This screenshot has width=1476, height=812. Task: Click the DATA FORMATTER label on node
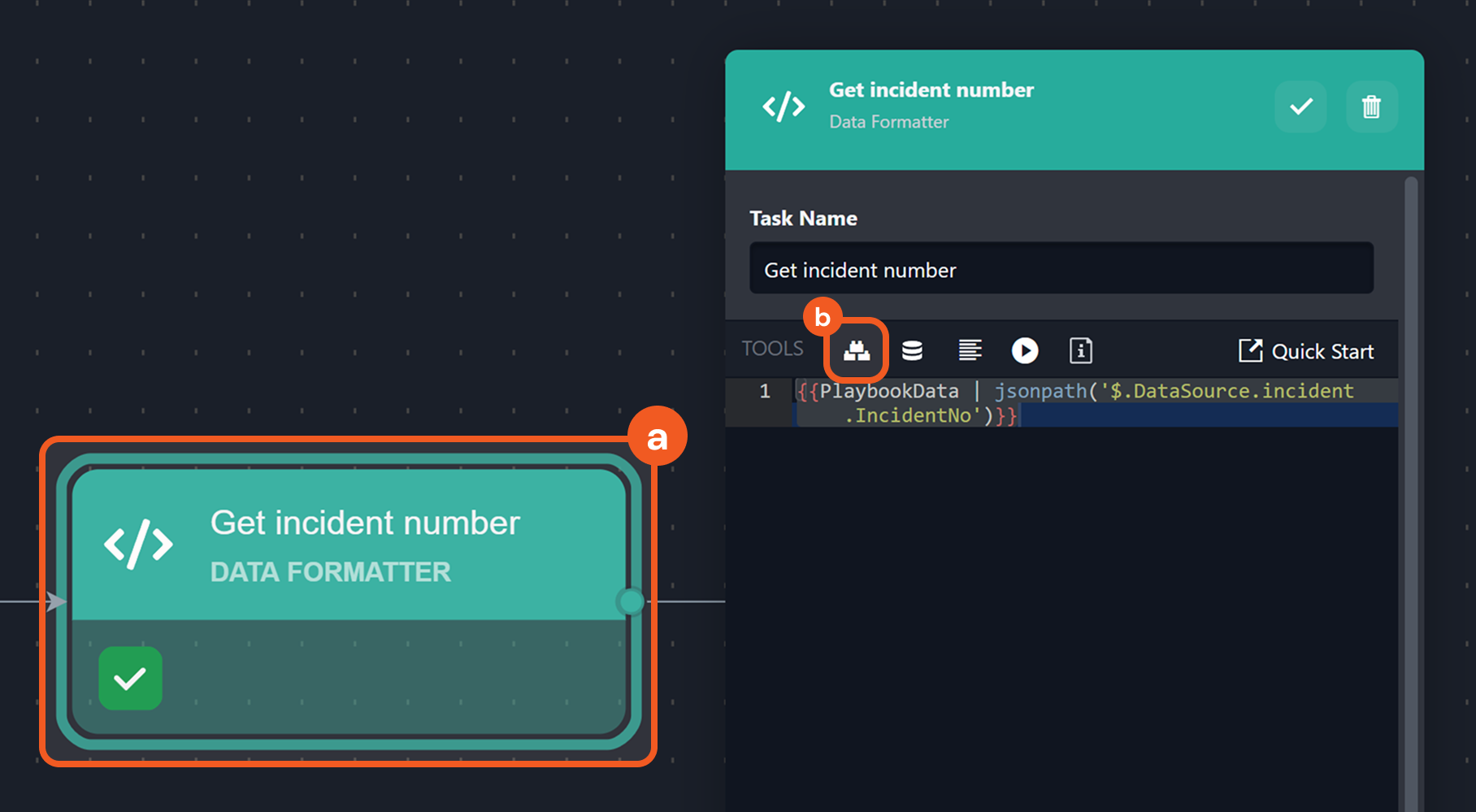(x=330, y=571)
